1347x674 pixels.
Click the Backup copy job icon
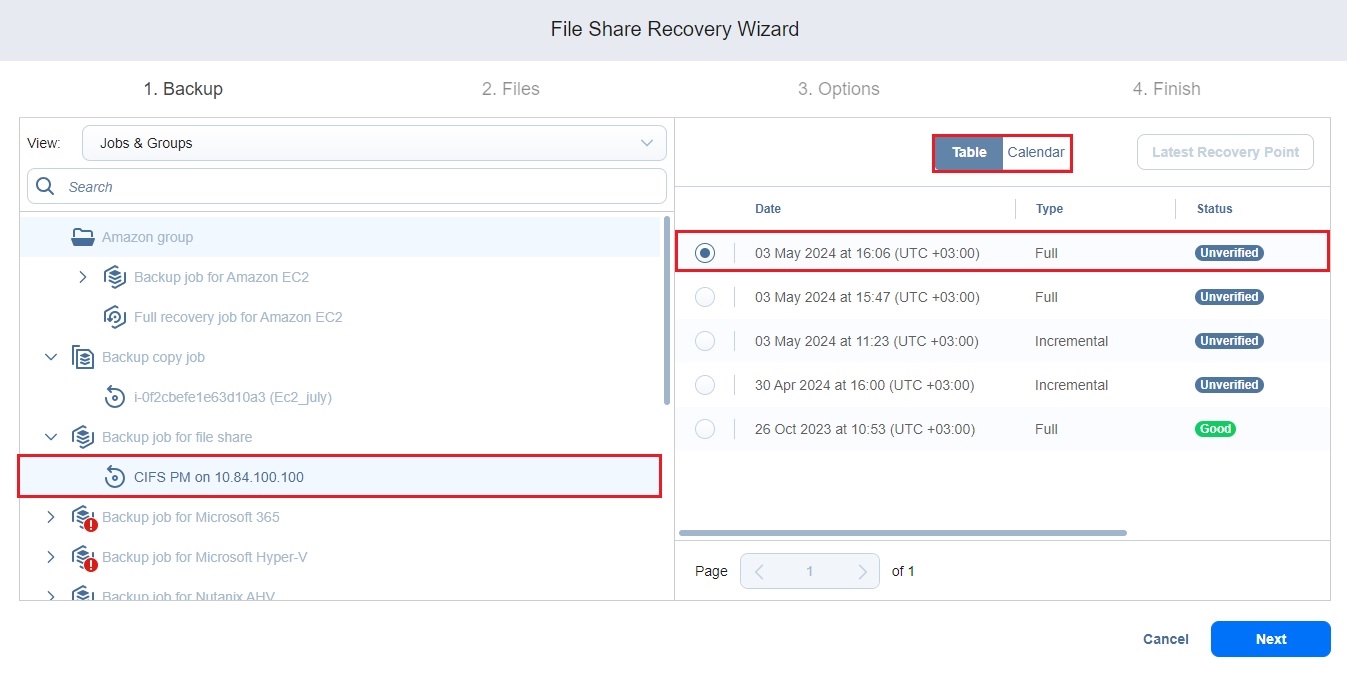point(83,357)
